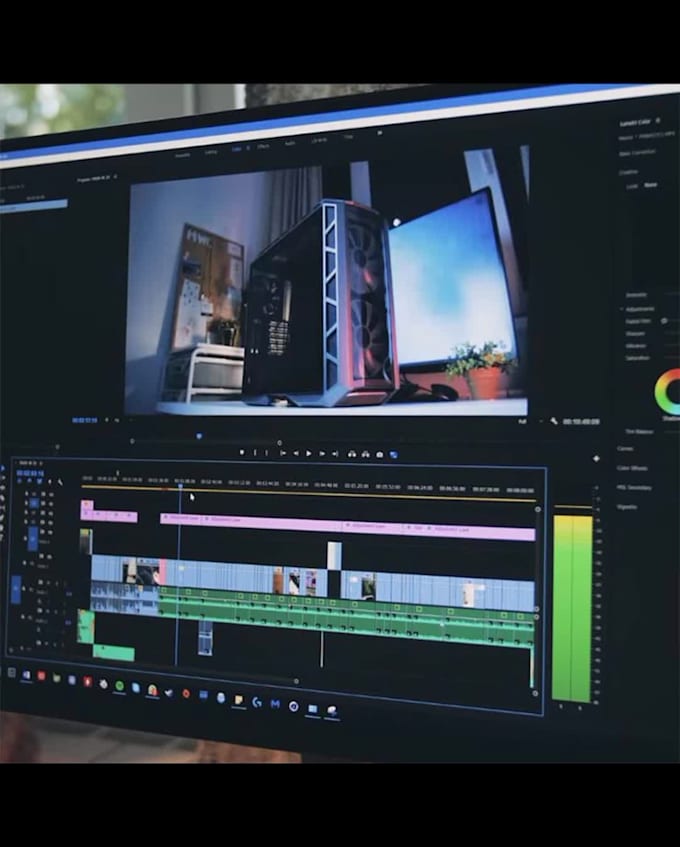Open the timeline display settings wrench icon
Image resolution: width=680 pixels, height=847 pixels.
tap(60, 482)
